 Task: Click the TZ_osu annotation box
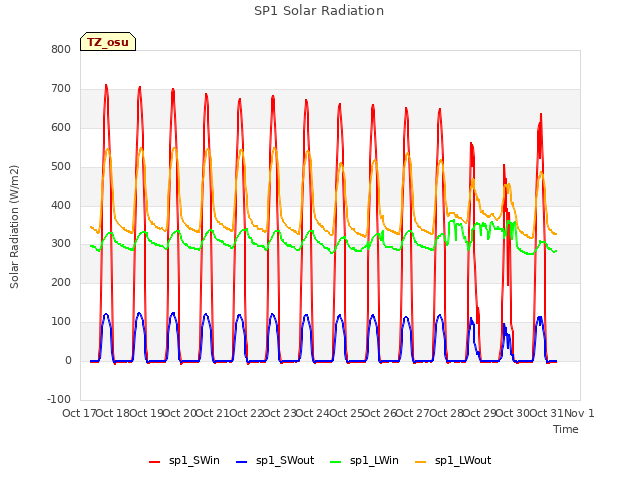point(108,42)
